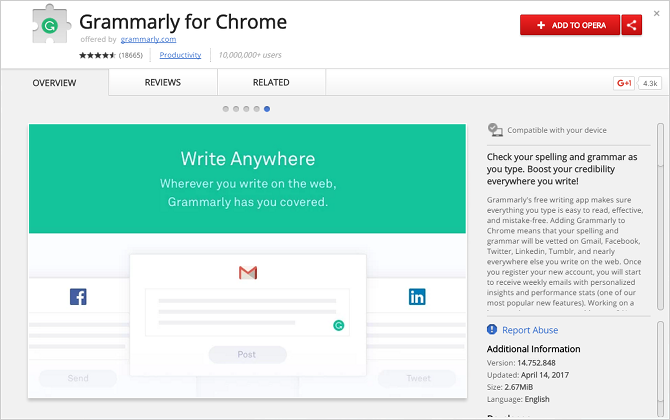Select the third carousel dot

click(246, 109)
